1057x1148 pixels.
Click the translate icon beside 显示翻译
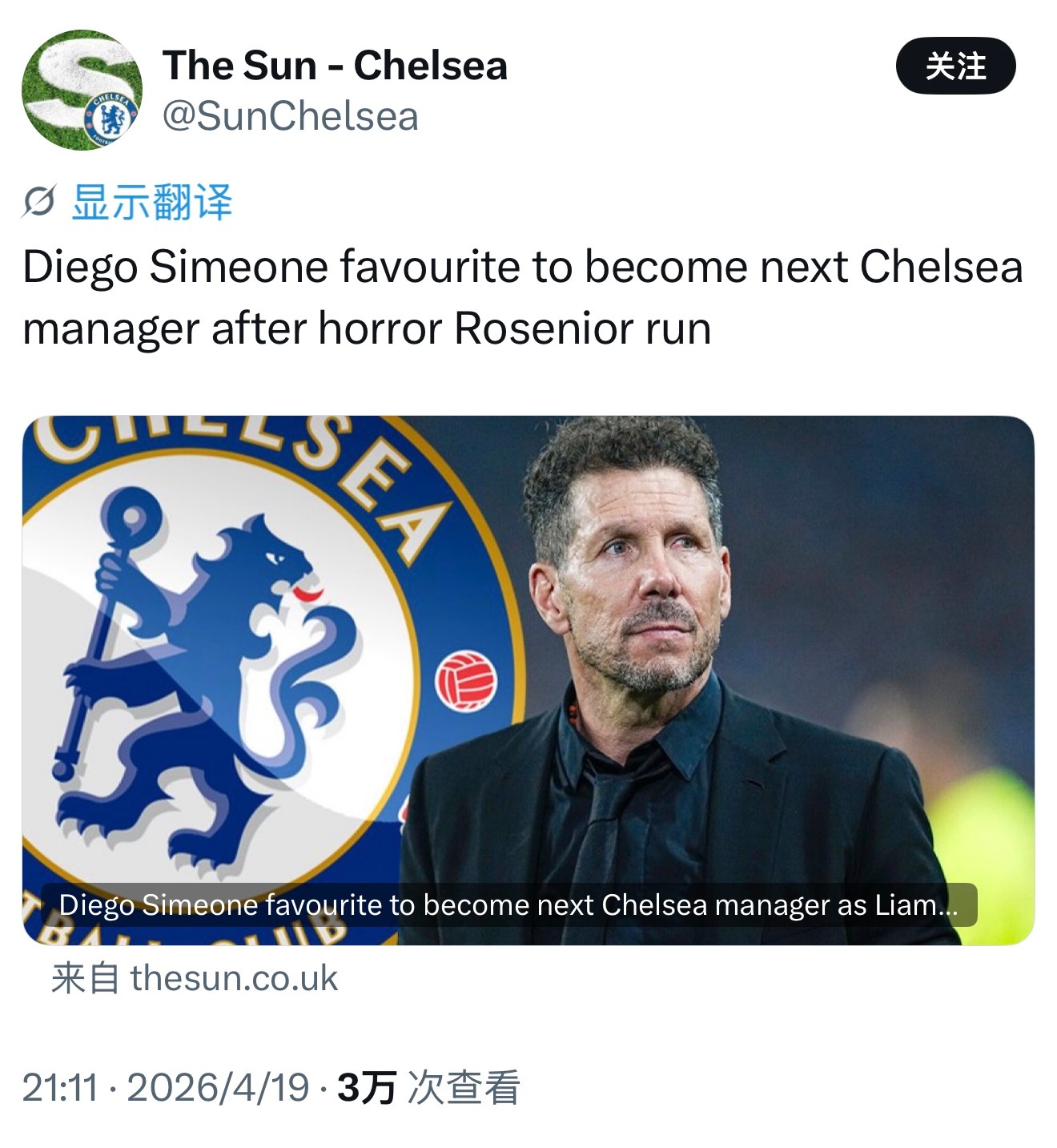coord(38,202)
